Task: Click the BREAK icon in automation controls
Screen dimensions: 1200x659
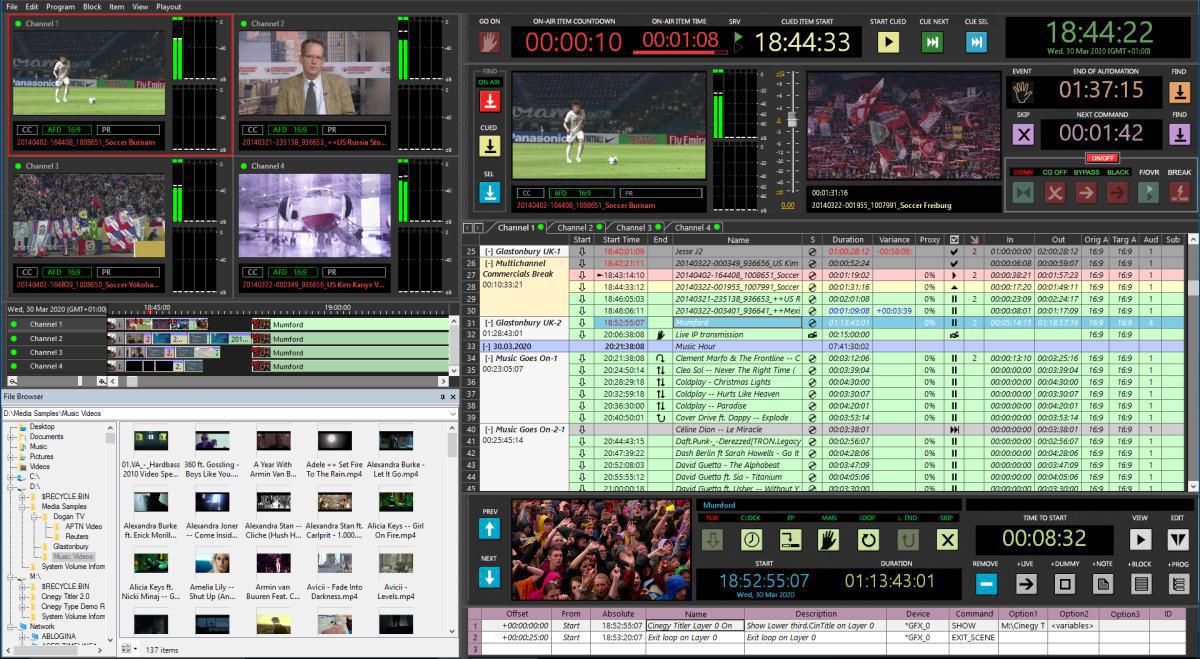Action: click(1180, 192)
